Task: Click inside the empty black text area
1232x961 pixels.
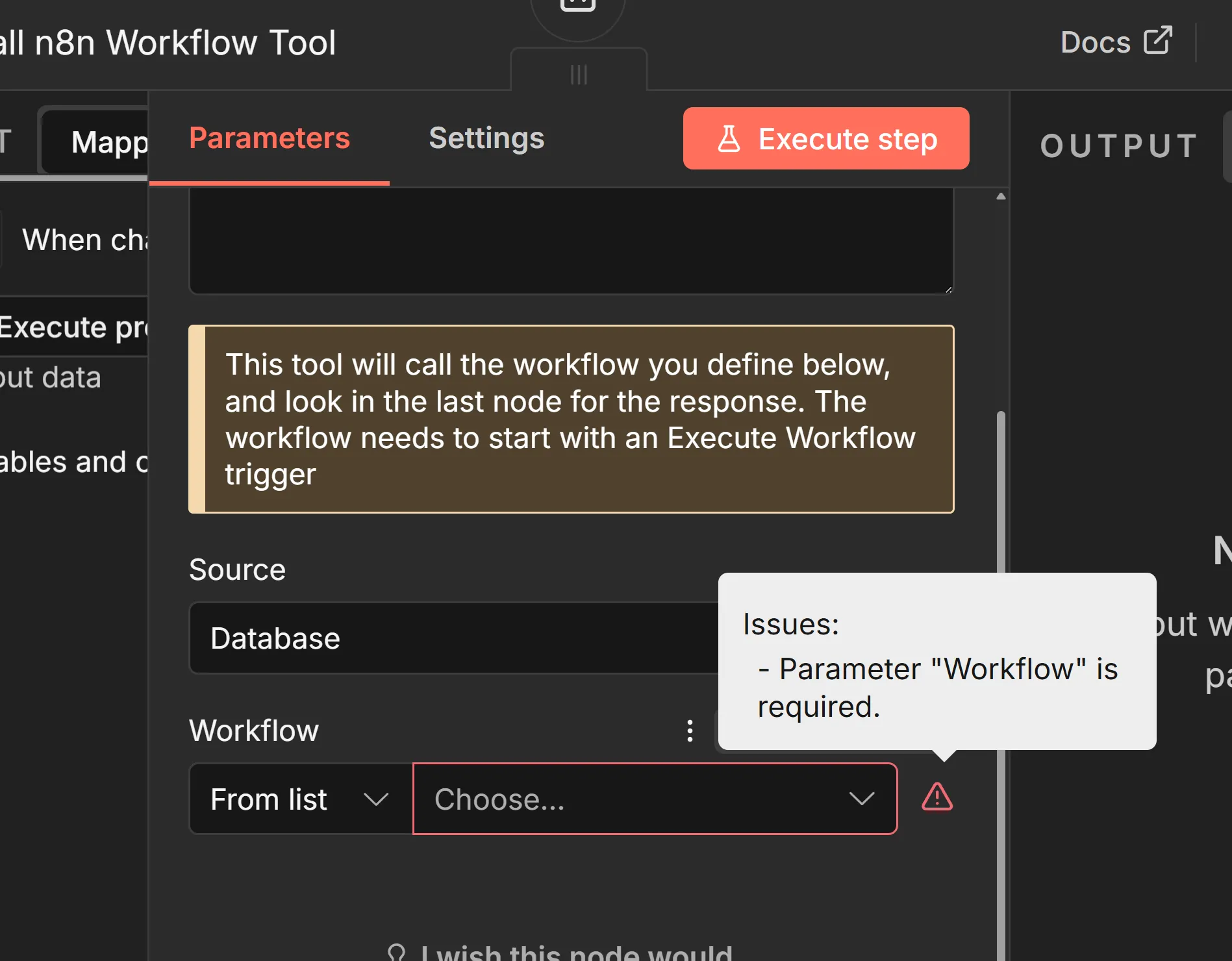Action: click(572, 240)
